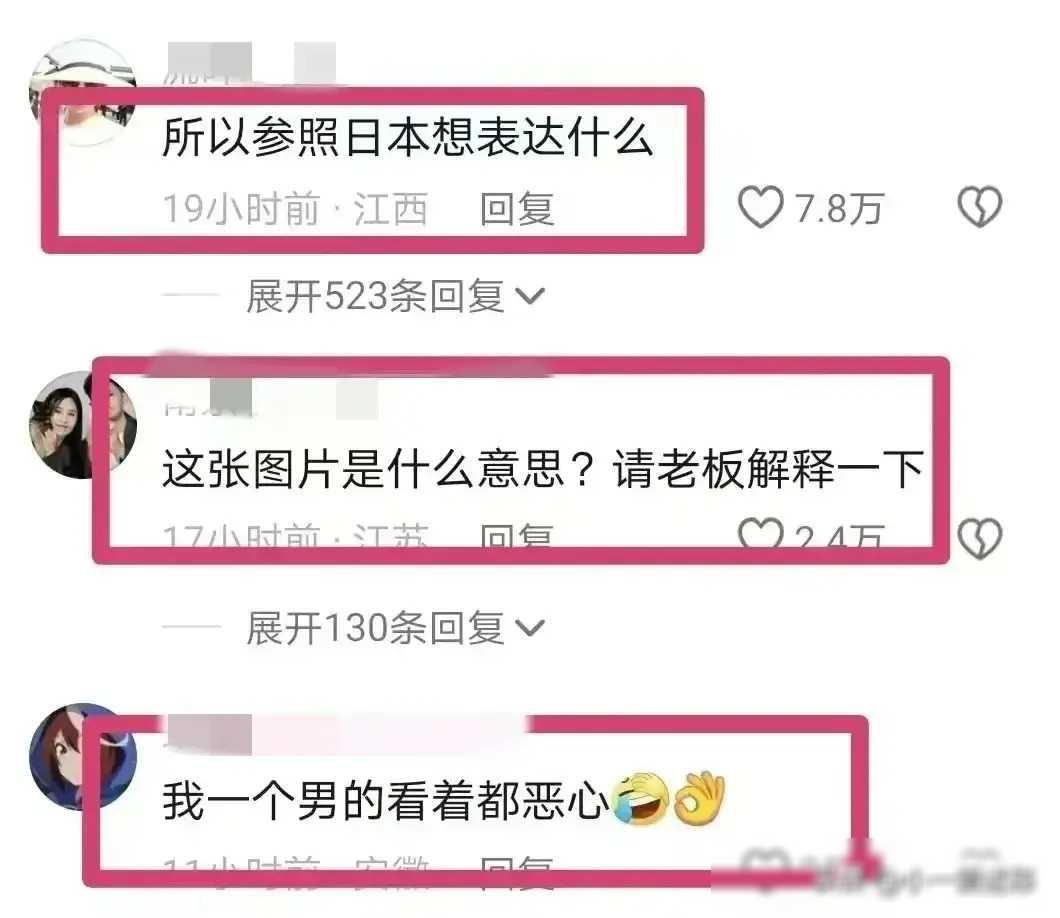Reply to 这张图片是什么意思 comment

click(x=517, y=535)
